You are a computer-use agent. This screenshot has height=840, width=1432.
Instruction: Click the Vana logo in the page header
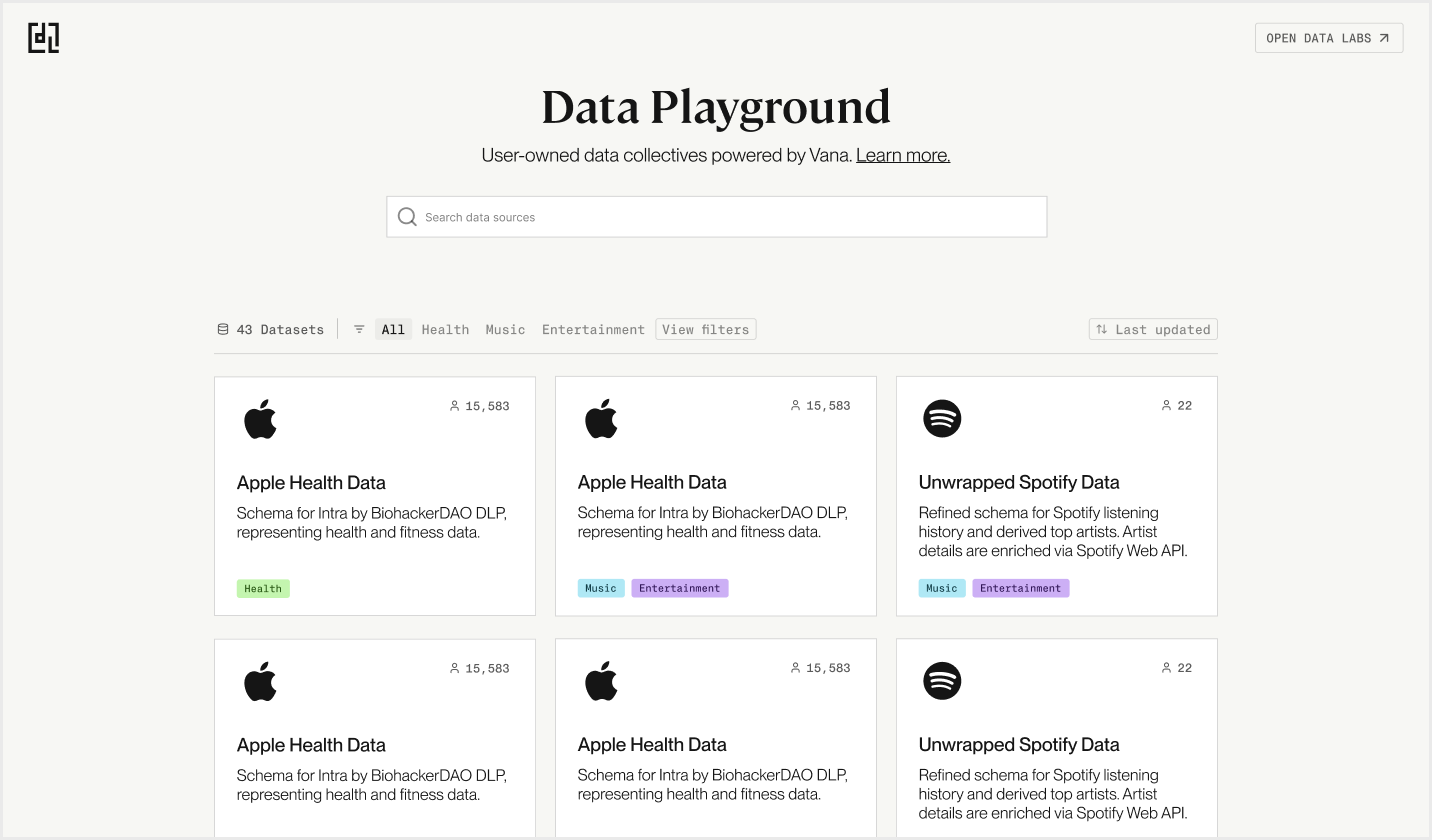tap(43, 38)
